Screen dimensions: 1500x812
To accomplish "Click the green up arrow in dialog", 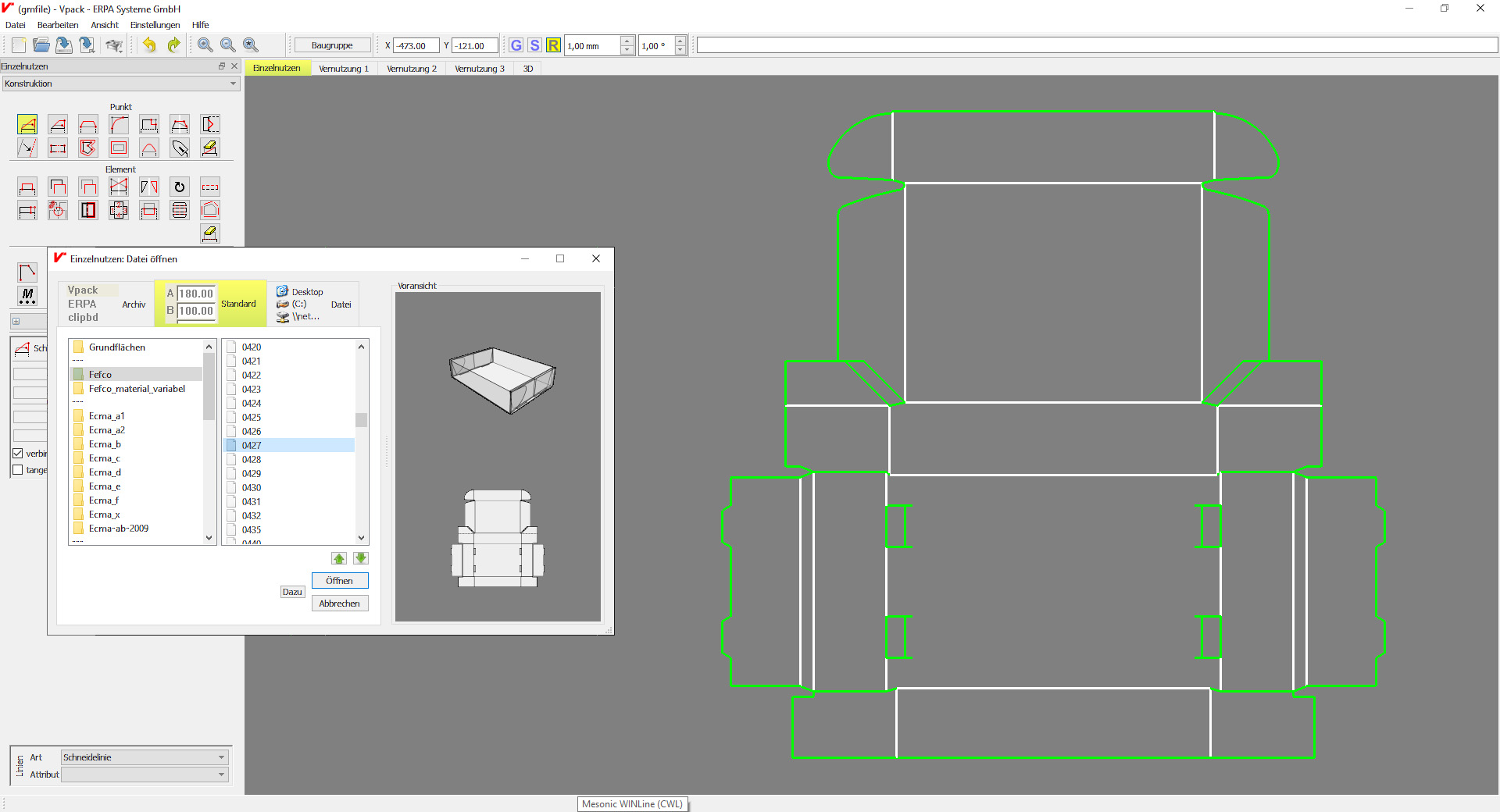I will click(x=339, y=558).
